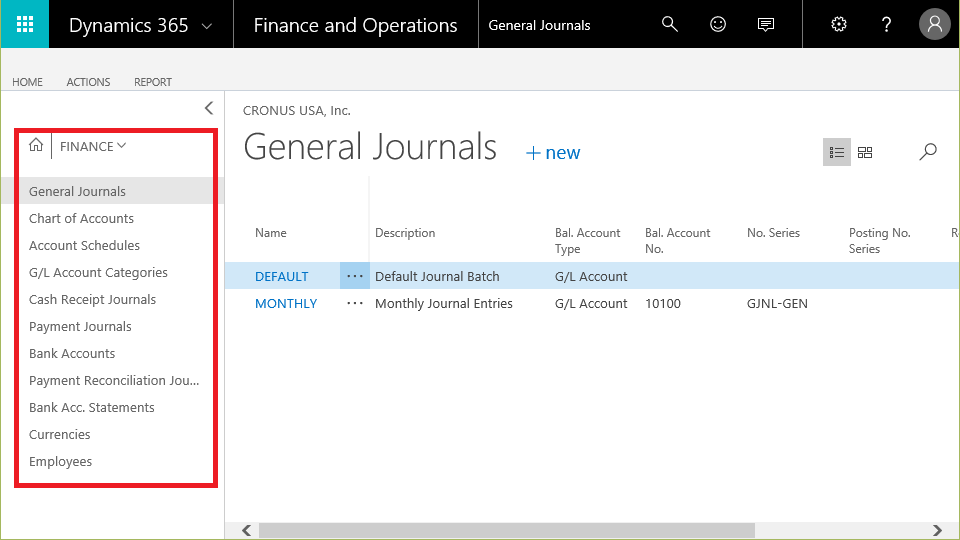This screenshot has width=960, height=540.
Task: Open Bank Acc. Statements
Action: click(92, 407)
